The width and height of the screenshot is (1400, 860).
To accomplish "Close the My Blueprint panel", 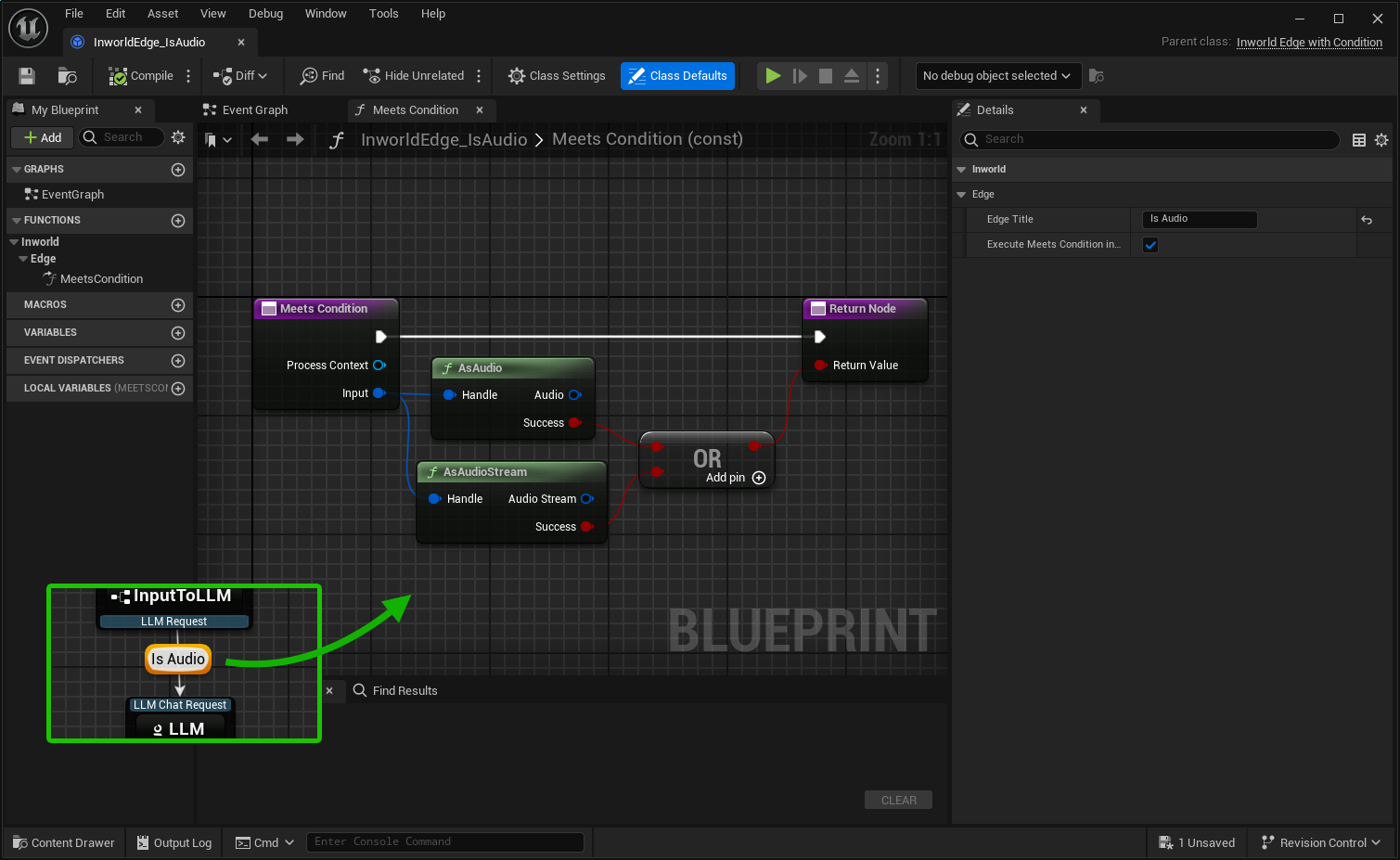I will (138, 109).
